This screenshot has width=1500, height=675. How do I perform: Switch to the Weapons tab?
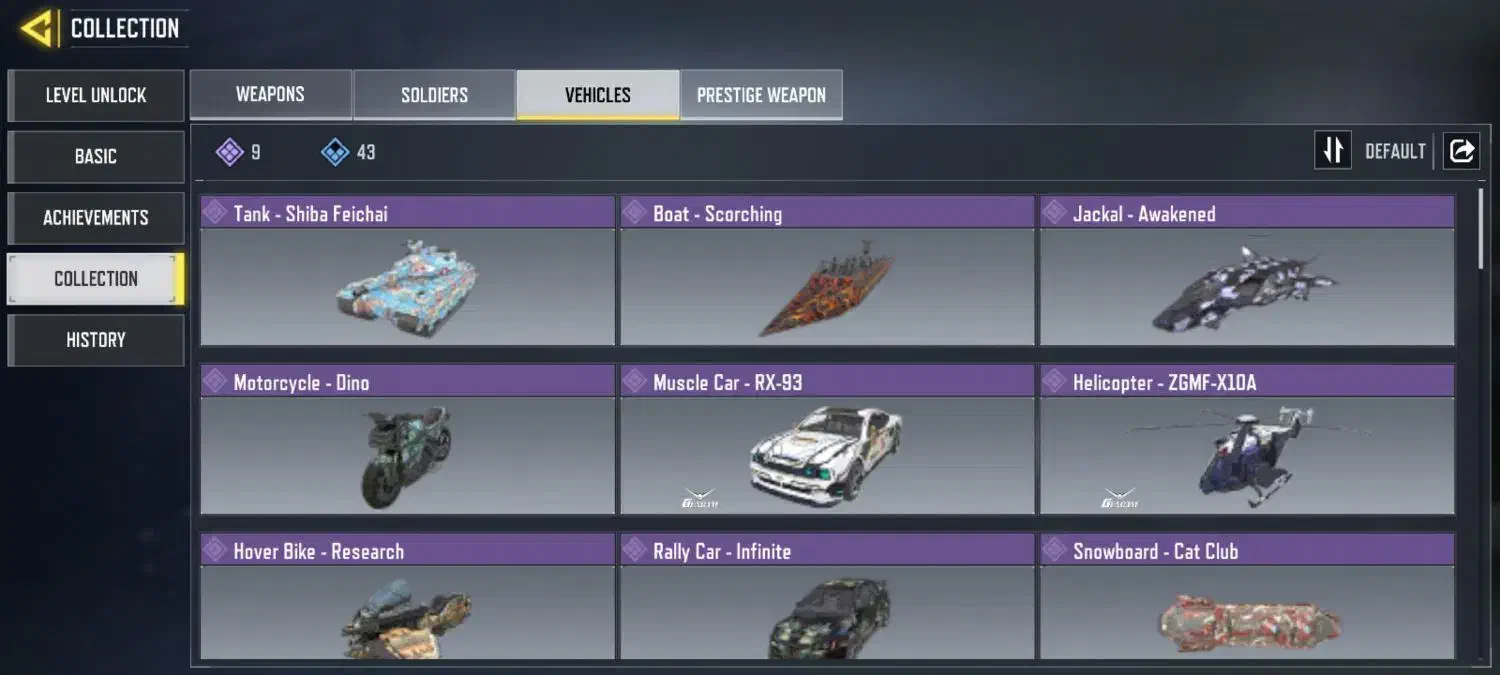[x=270, y=94]
